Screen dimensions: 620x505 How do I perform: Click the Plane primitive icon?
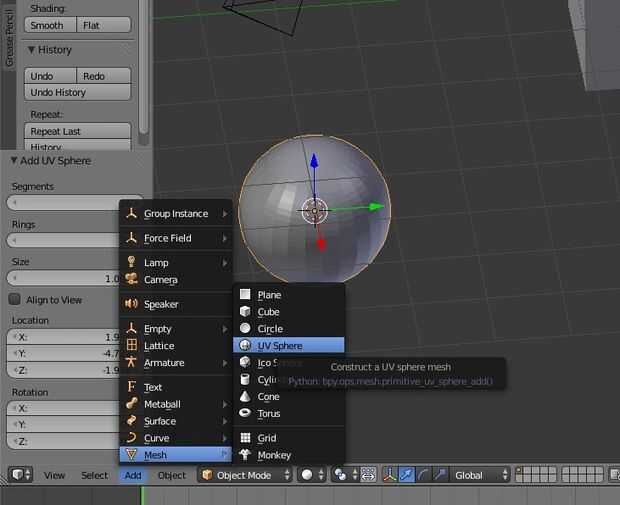point(245,294)
